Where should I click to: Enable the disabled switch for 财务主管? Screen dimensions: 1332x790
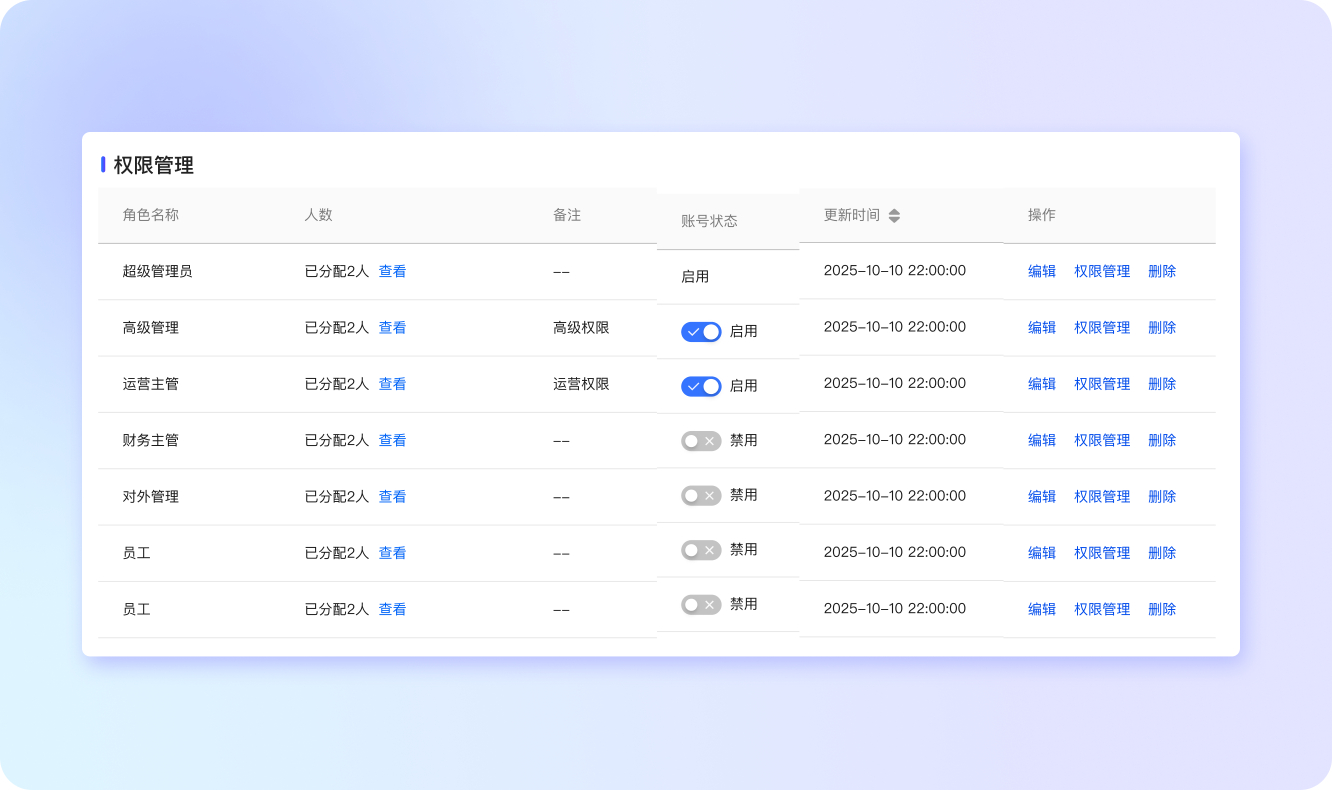click(x=700, y=440)
